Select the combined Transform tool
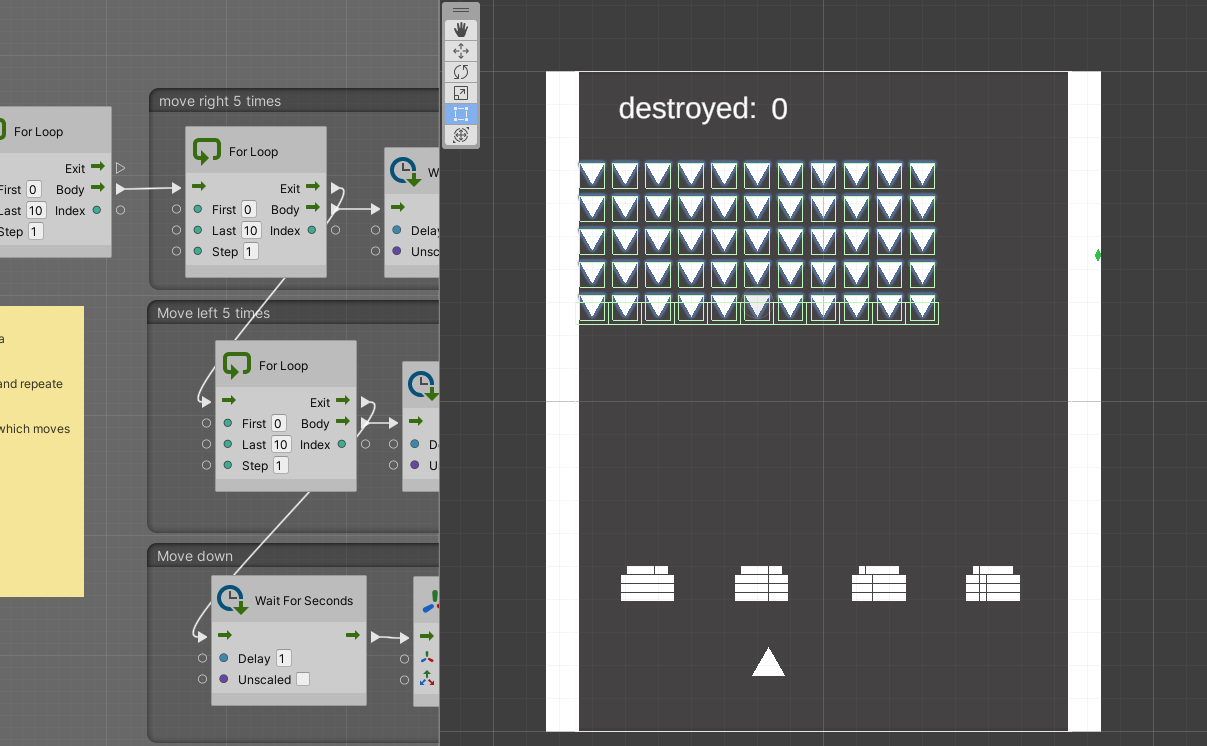Viewport: 1207px width, 746px height. (461, 135)
